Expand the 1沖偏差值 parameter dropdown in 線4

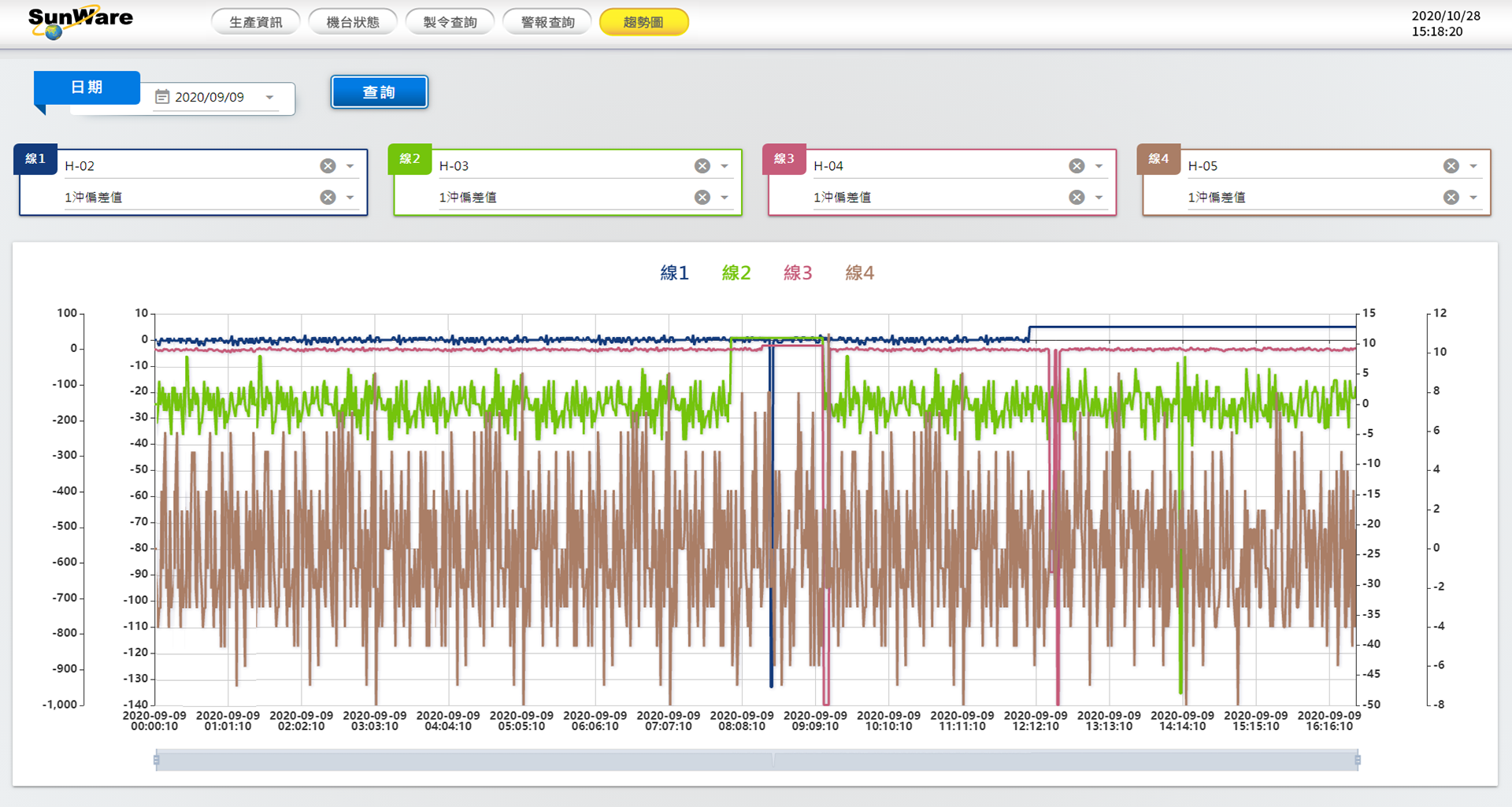click(1473, 198)
